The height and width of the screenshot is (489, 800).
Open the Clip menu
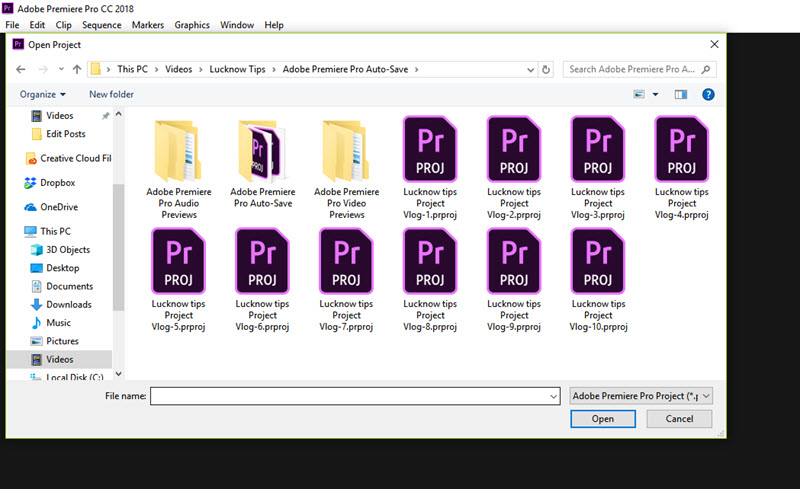pyautogui.click(x=63, y=25)
